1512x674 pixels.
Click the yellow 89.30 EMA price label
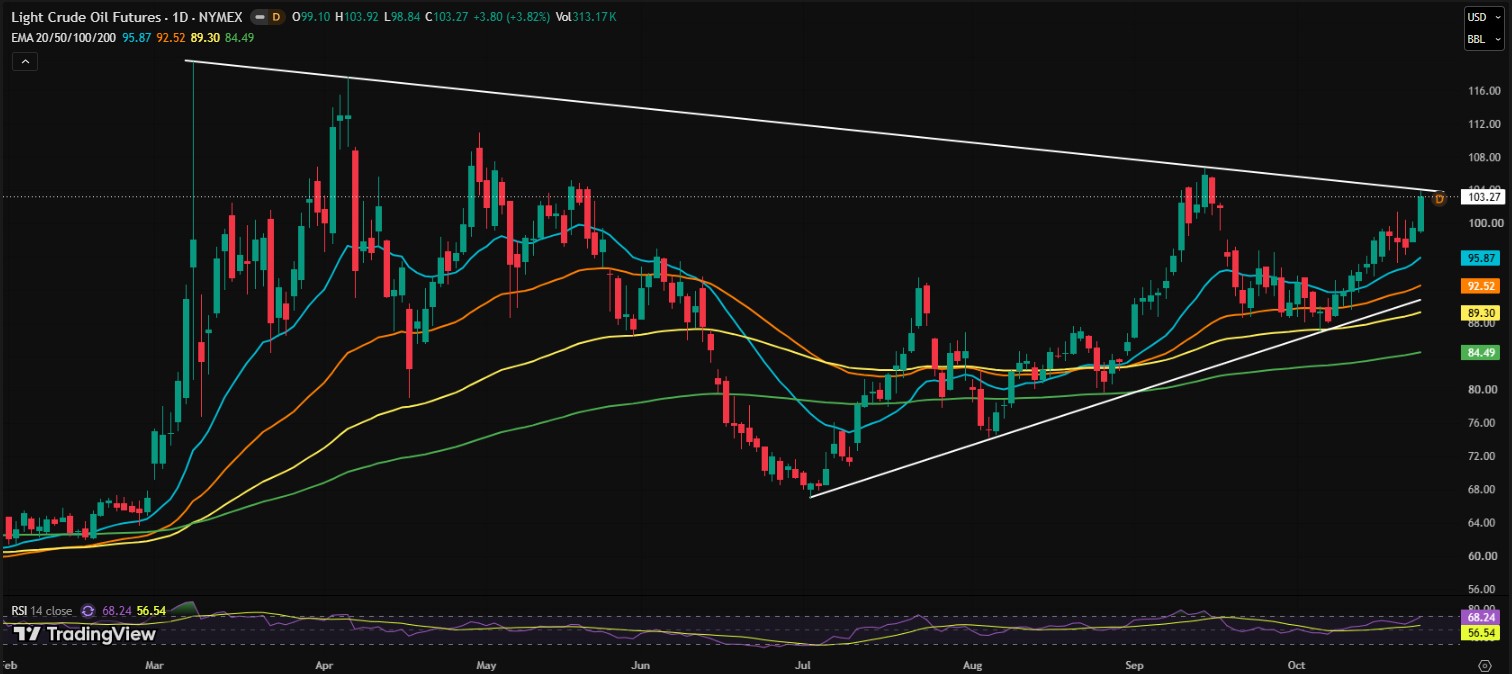1479,312
